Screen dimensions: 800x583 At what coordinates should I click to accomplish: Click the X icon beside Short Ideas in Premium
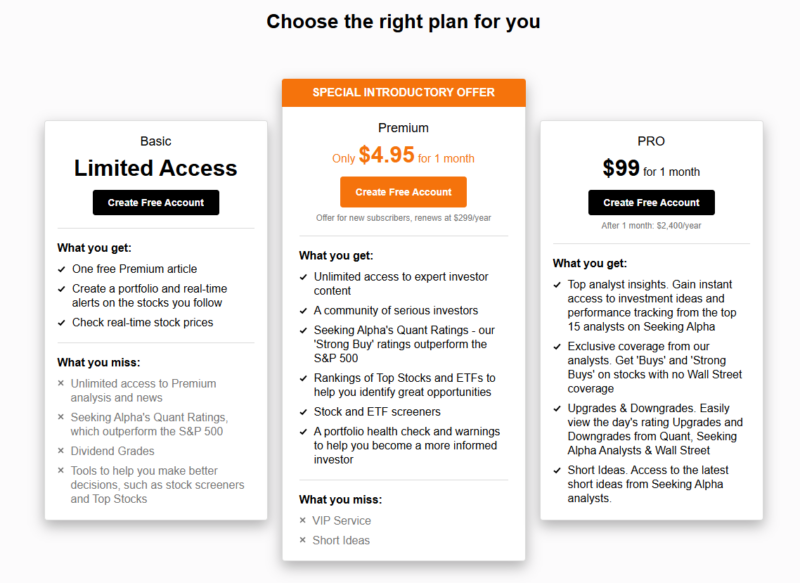(x=303, y=540)
